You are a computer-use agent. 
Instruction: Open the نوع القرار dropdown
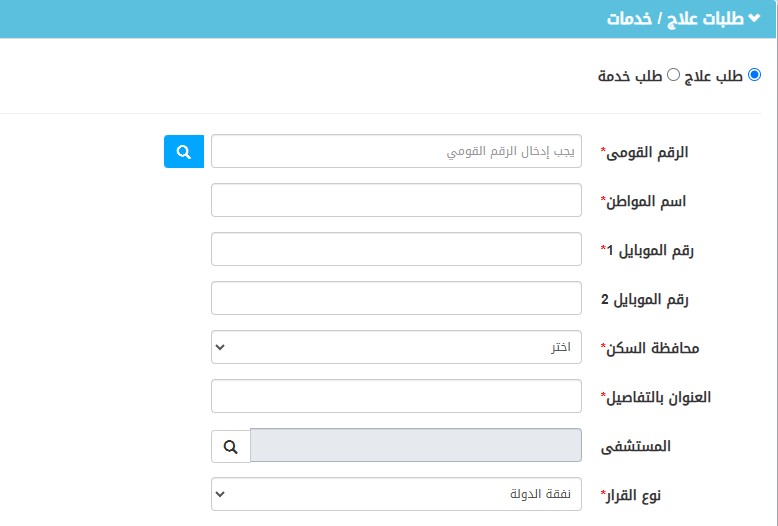coord(396,494)
